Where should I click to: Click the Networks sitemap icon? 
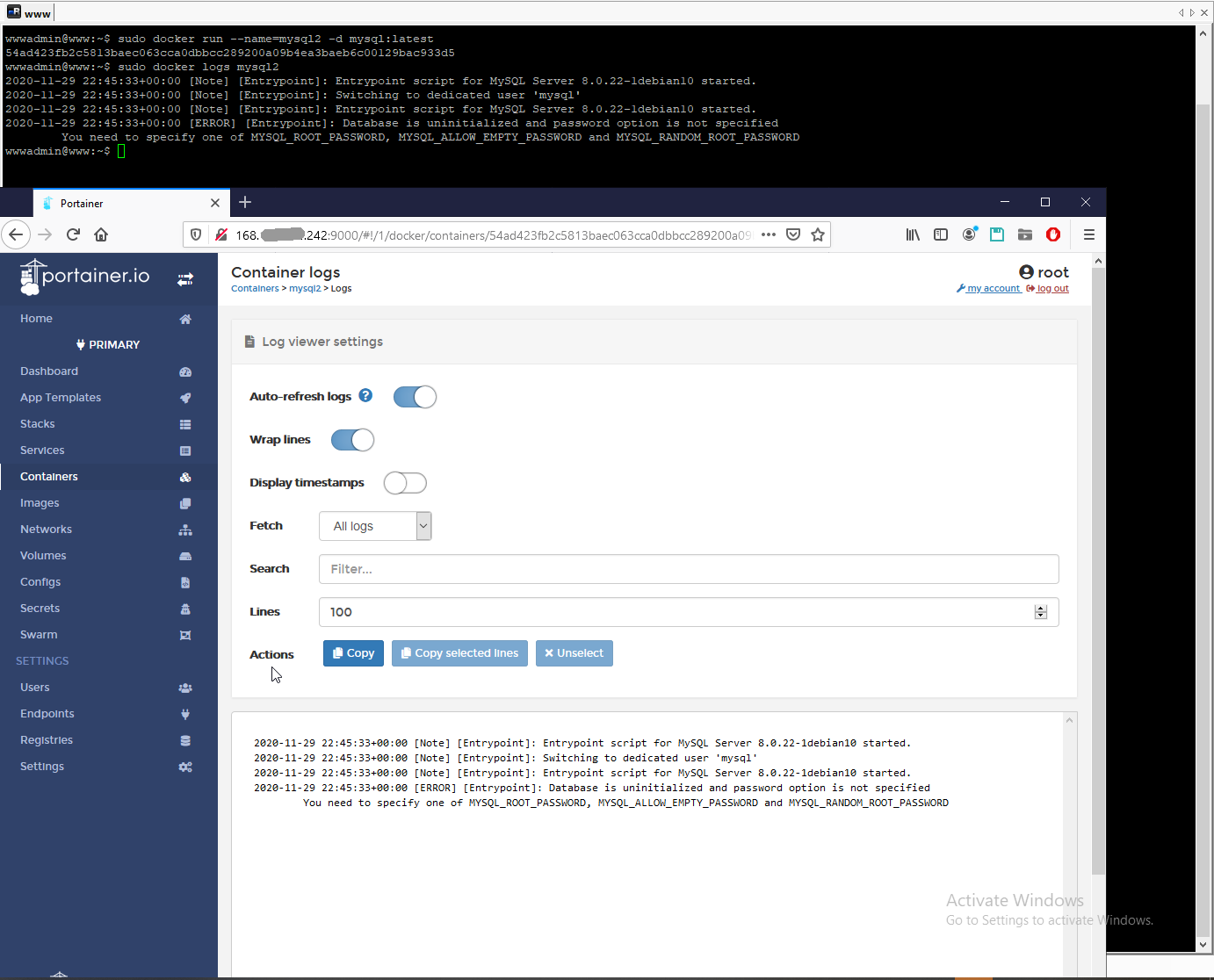click(185, 530)
